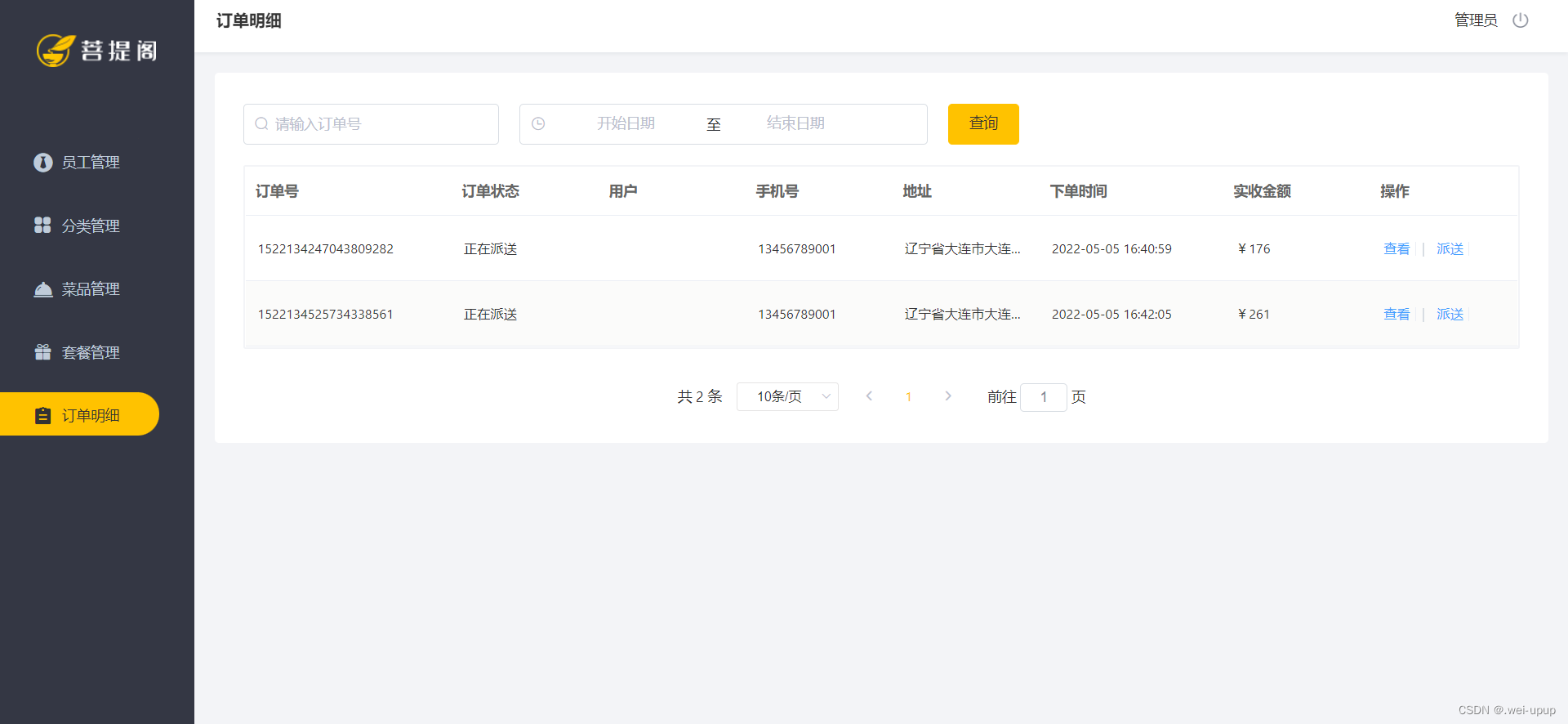Click the 操作 column header

pyautogui.click(x=1395, y=191)
